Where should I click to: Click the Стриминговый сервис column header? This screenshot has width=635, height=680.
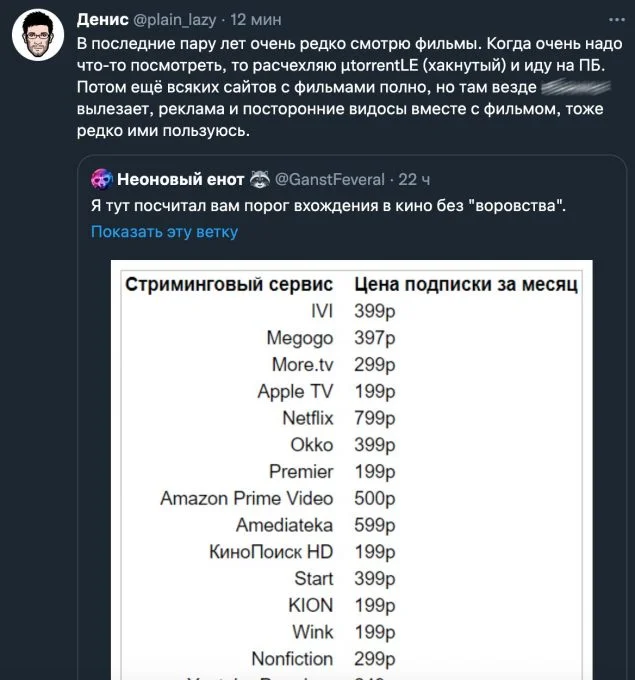[x=229, y=284]
